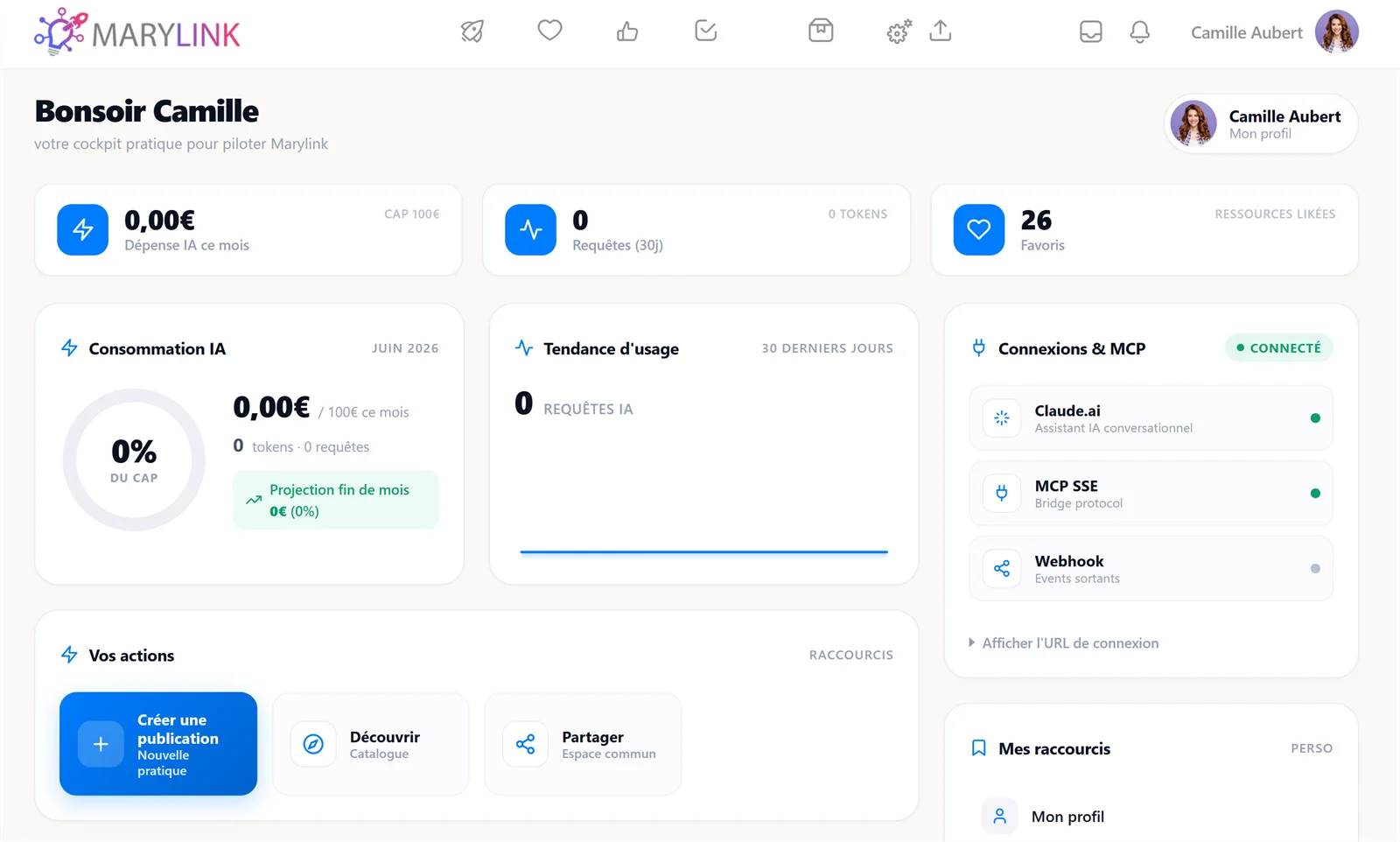Select the Webhook events sortants row
1400x842 pixels.
point(1151,569)
